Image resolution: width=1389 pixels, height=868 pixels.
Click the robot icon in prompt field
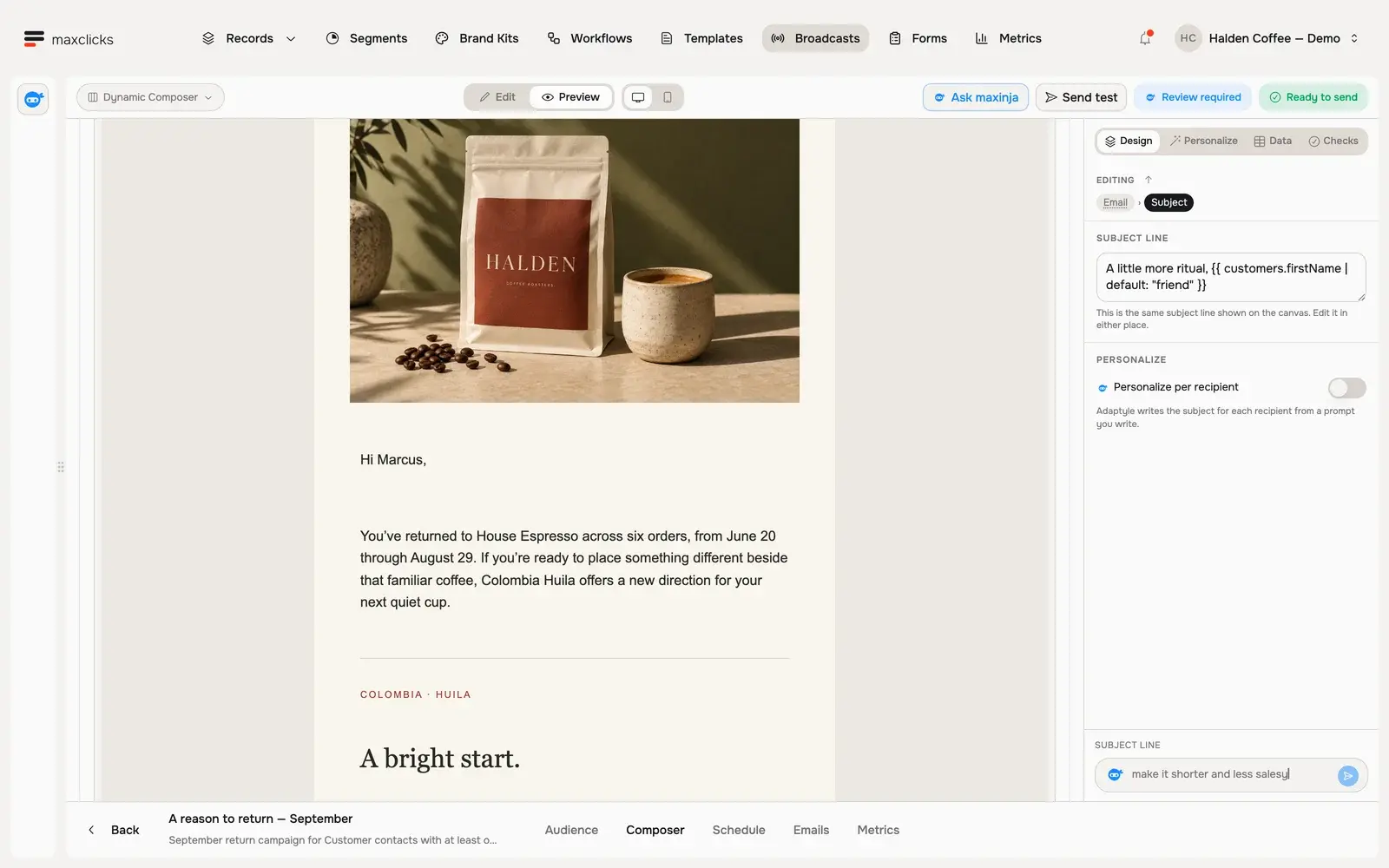(1116, 774)
